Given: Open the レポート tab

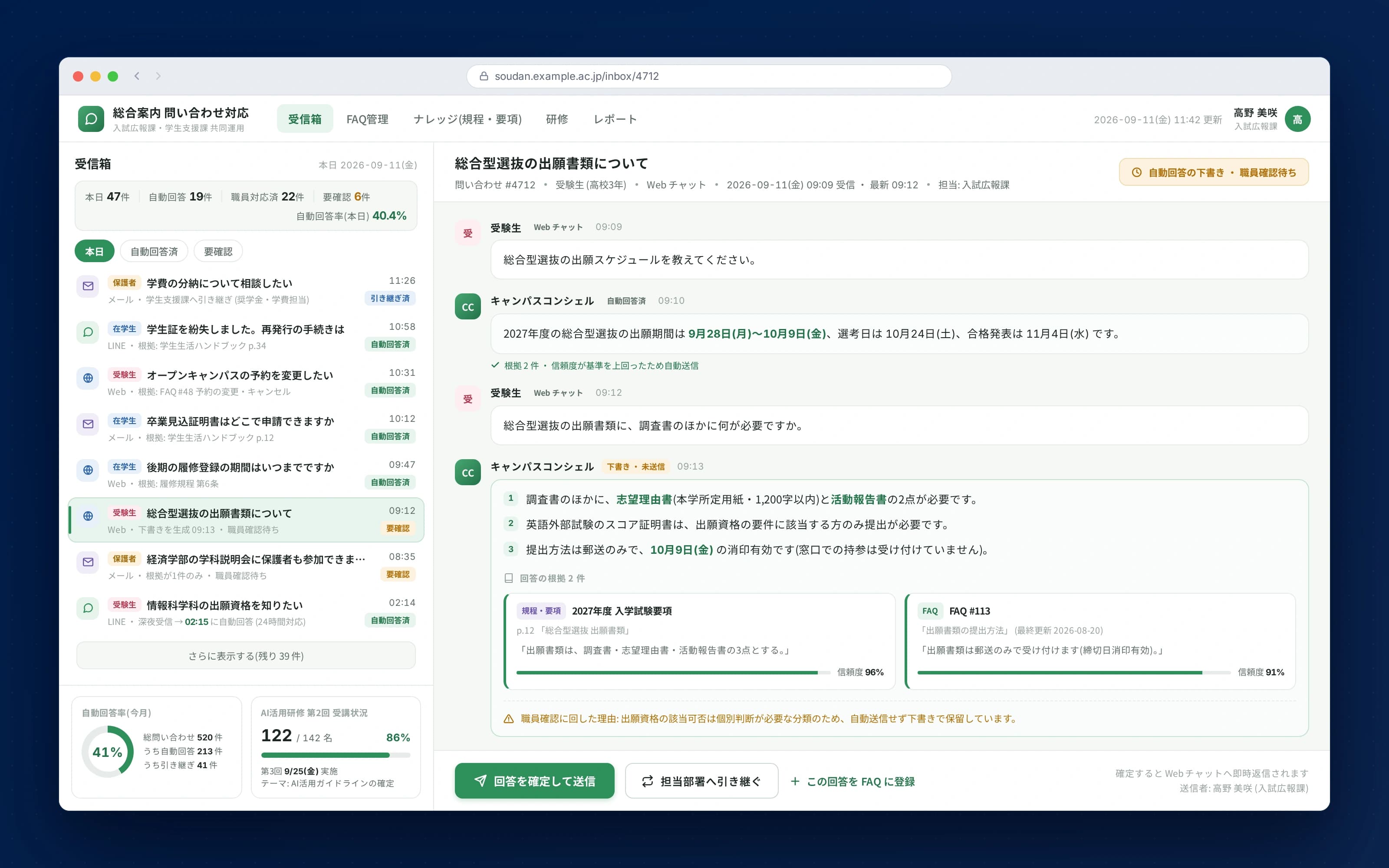Looking at the screenshot, I should 616,119.
